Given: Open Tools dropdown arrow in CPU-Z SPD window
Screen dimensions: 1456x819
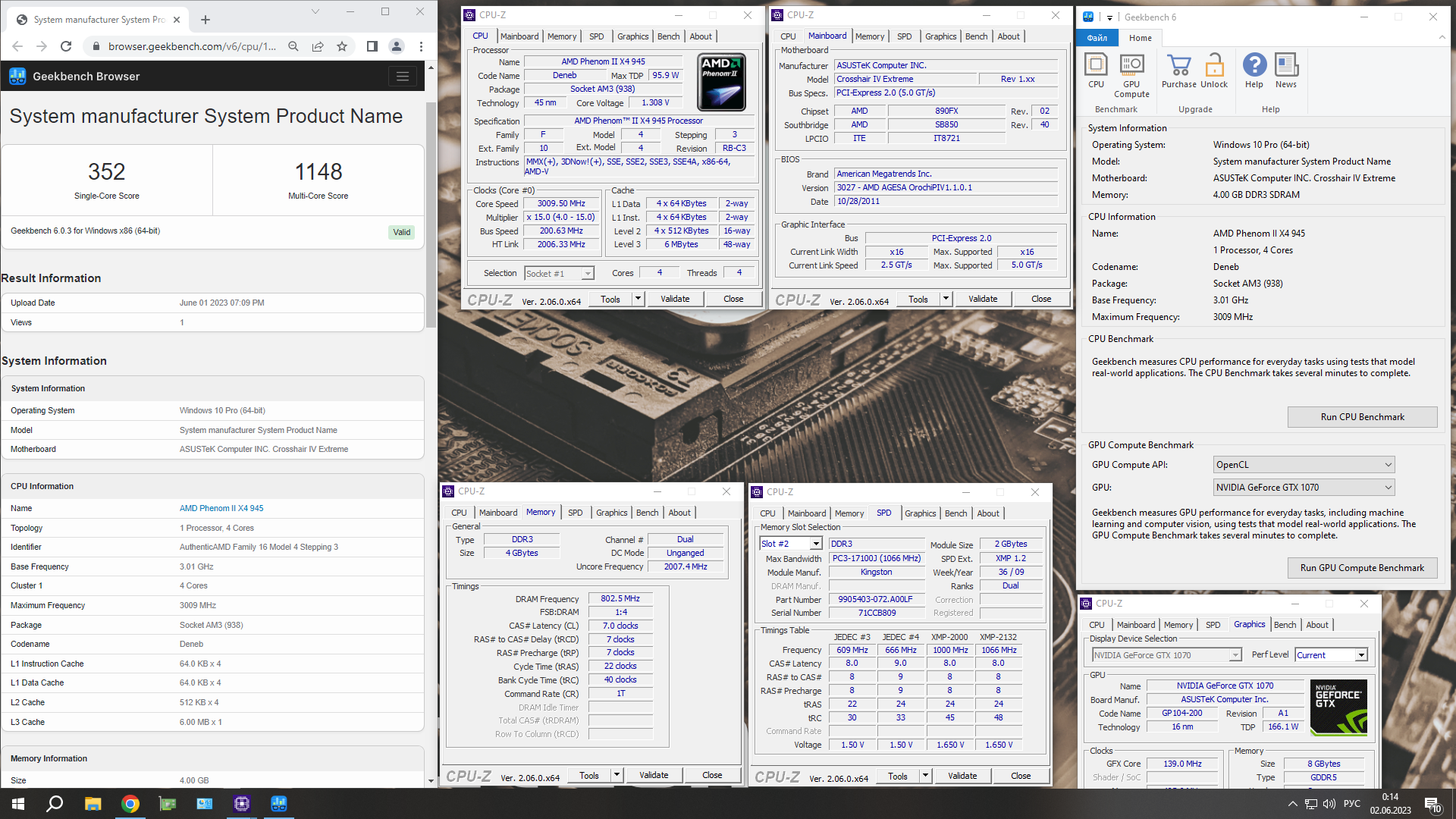Looking at the screenshot, I should [x=925, y=776].
